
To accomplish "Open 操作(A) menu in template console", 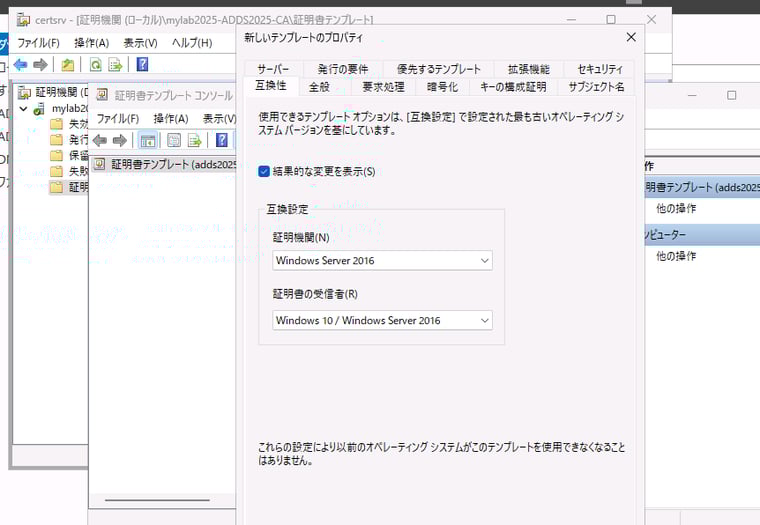I will 171,119.
